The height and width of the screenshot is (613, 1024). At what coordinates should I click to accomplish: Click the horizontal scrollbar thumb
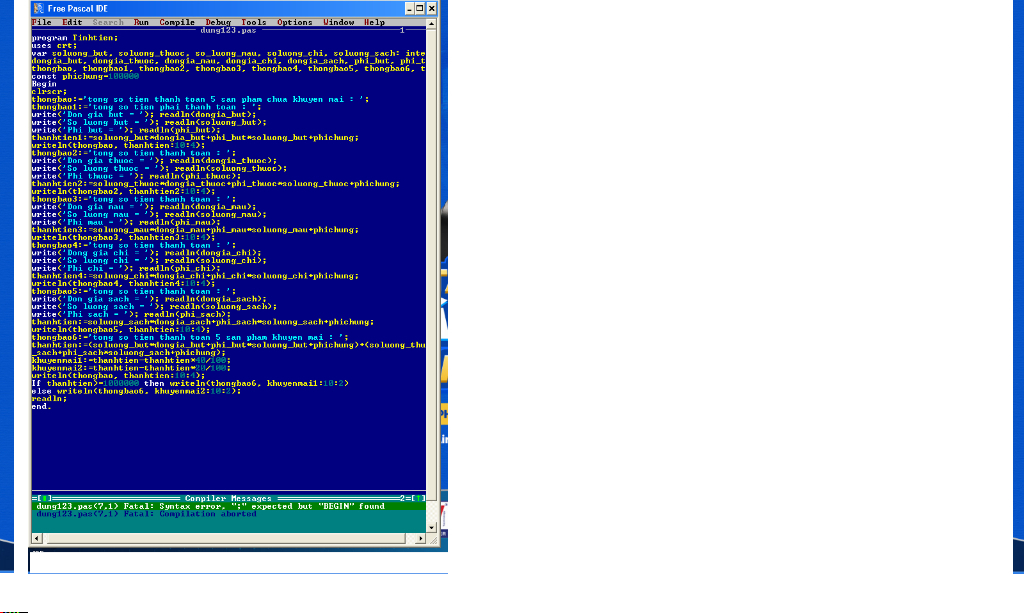click(x=226, y=539)
